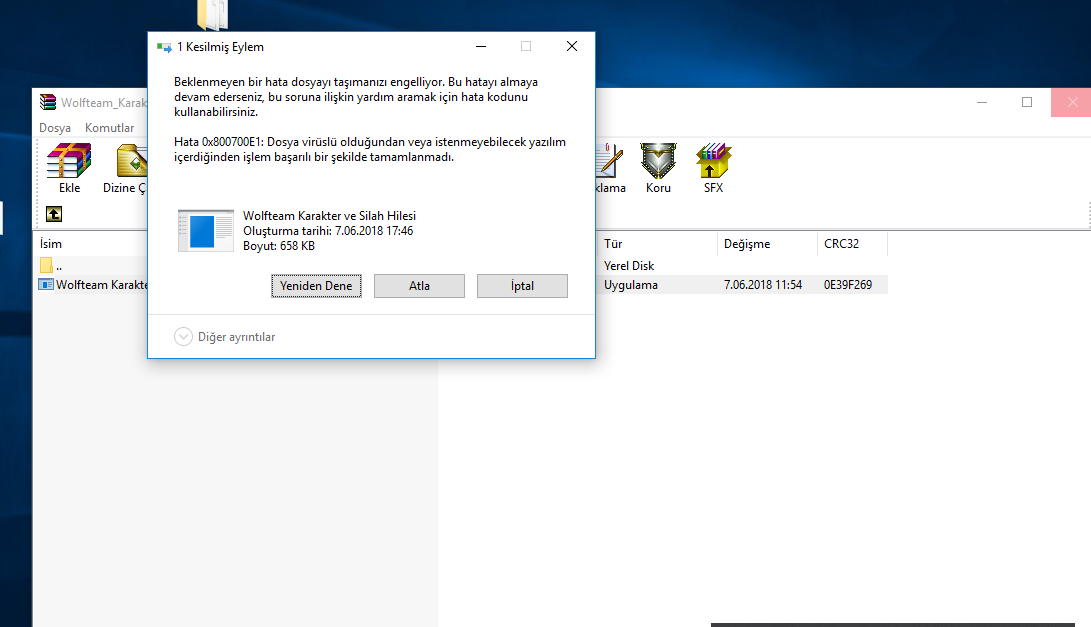
Task: Click the desktop folder icon above dialog
Action: coord(213,15)
